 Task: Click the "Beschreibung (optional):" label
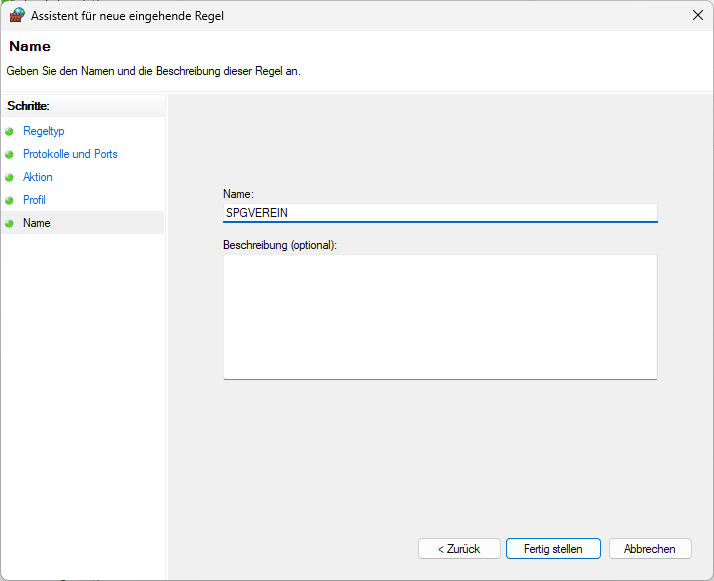coord(279,245)
